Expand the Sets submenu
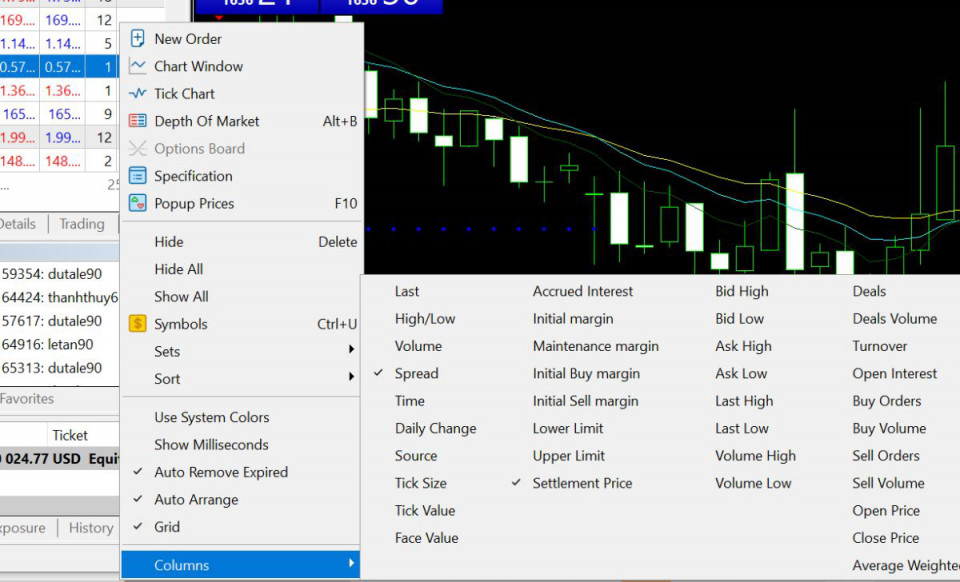The image size is (960, 582). coord(351,351)
